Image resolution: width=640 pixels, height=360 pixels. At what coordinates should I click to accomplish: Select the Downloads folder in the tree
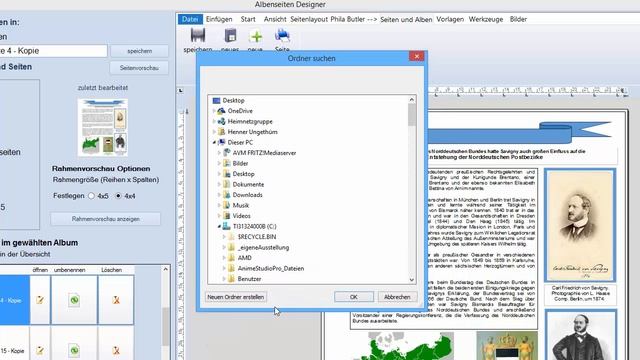(x=247, y=195)
